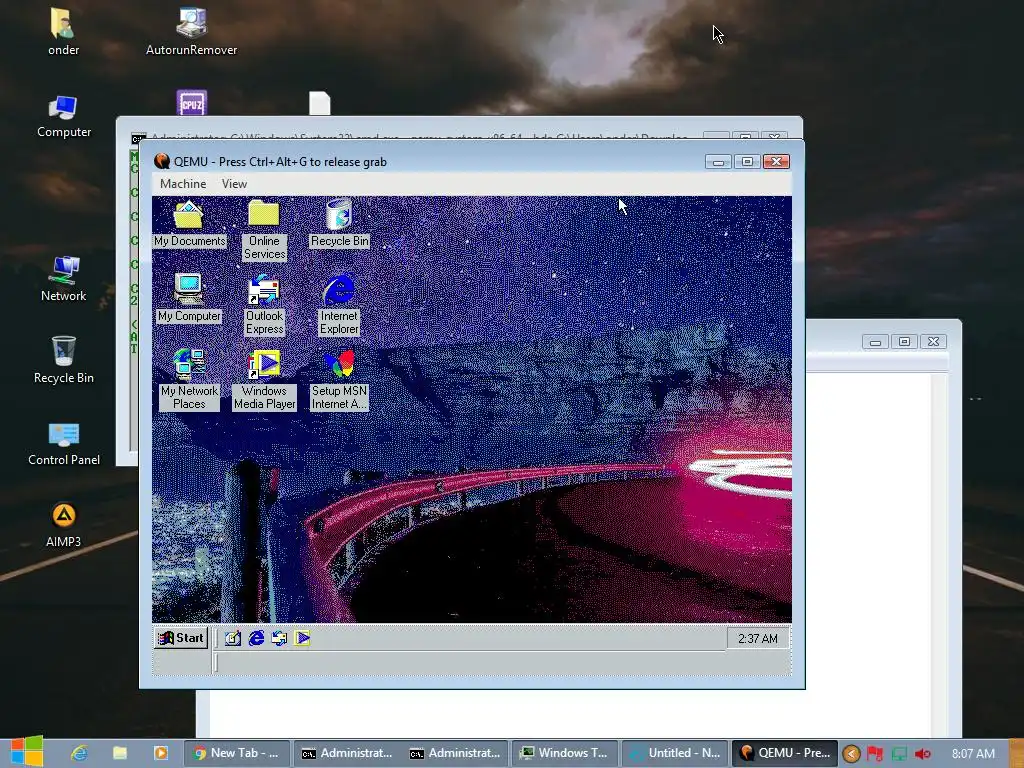Open Internet Explorer icon on guest desktop
1024x768 pixels.
tap(339, 305)
